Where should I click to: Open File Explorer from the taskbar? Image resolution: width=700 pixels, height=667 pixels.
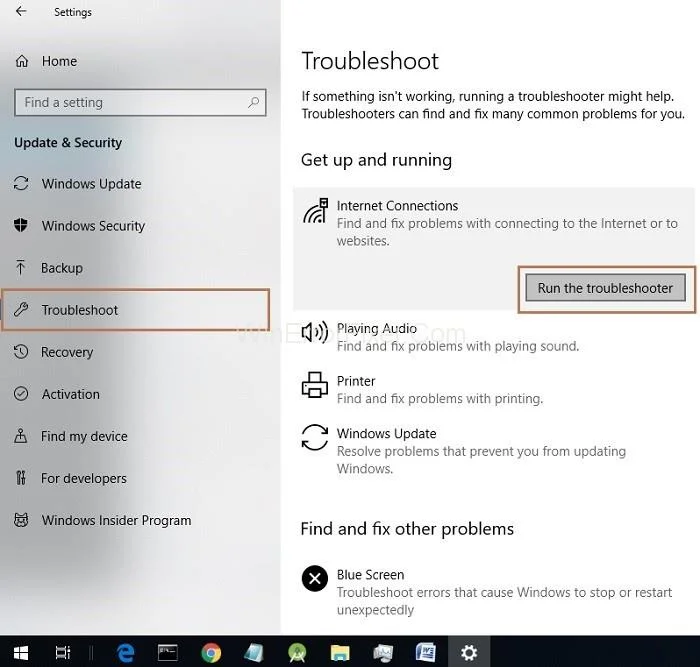[340, 653]
